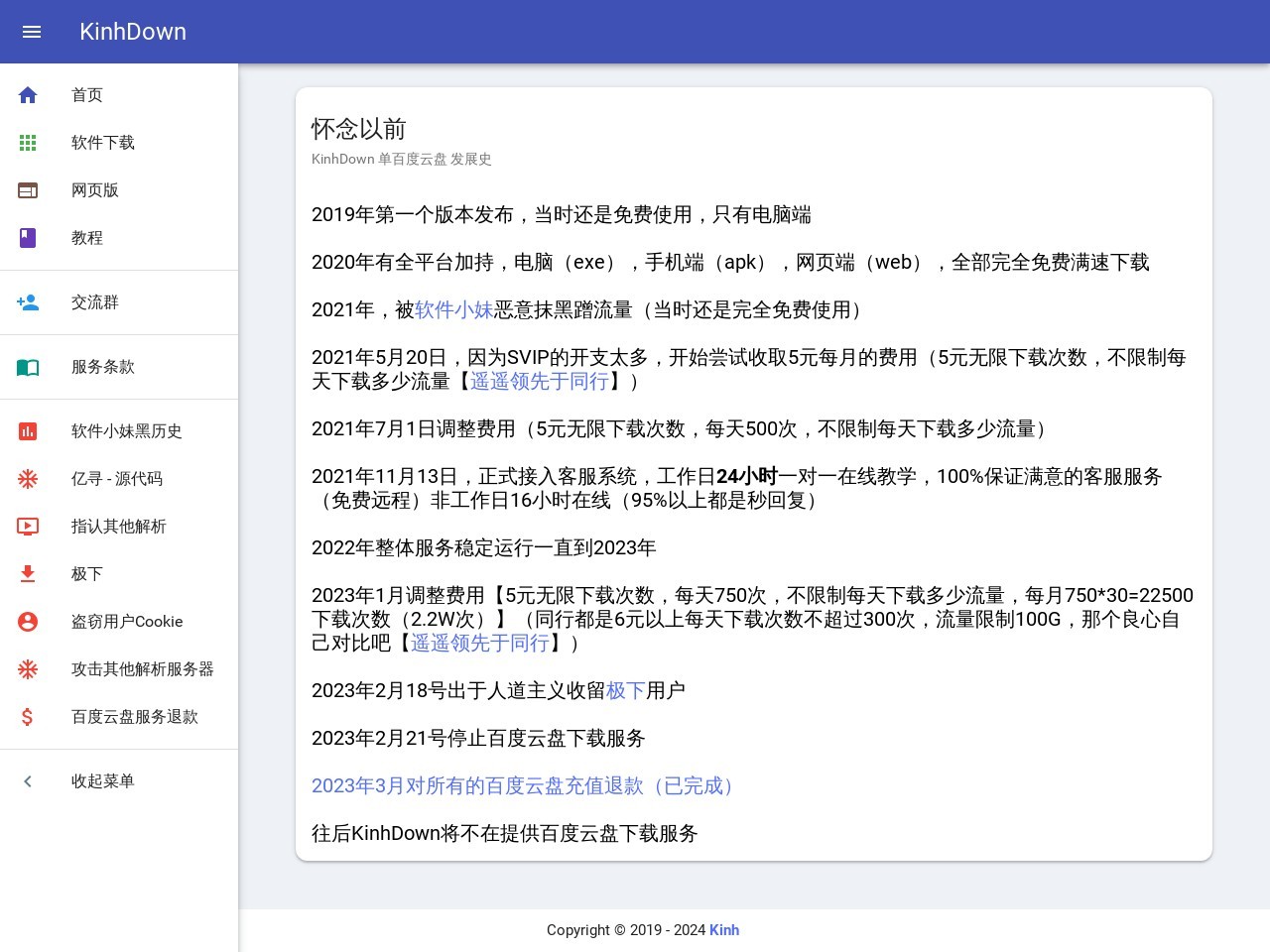Click the purple book icon for 教程
The height and width of the screenshot is (952, 1270).
coord(28,238)
